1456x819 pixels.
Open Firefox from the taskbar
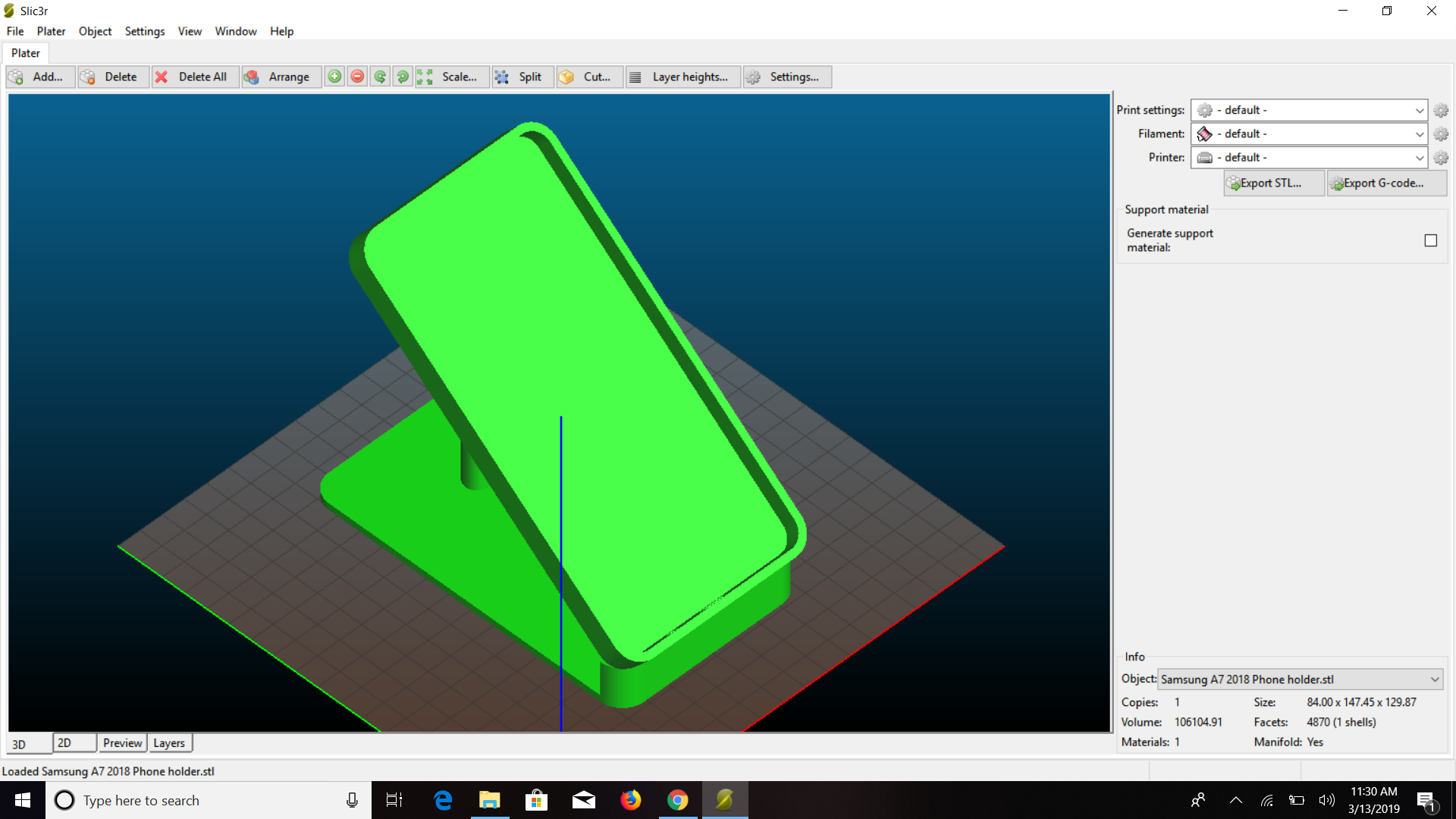pyautogui.click(x=630, y=800)
